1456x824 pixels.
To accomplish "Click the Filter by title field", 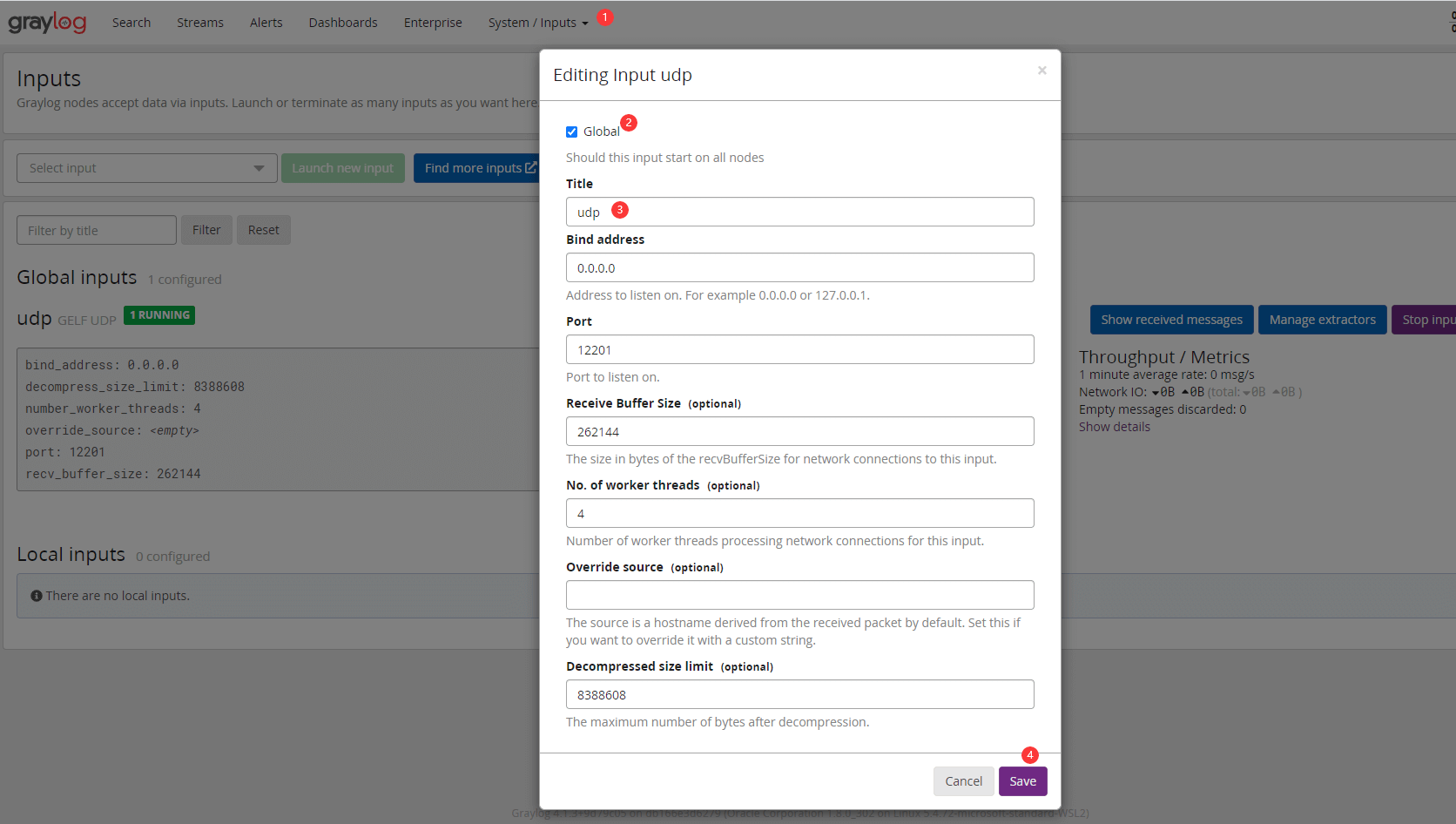I will (97, 230).
